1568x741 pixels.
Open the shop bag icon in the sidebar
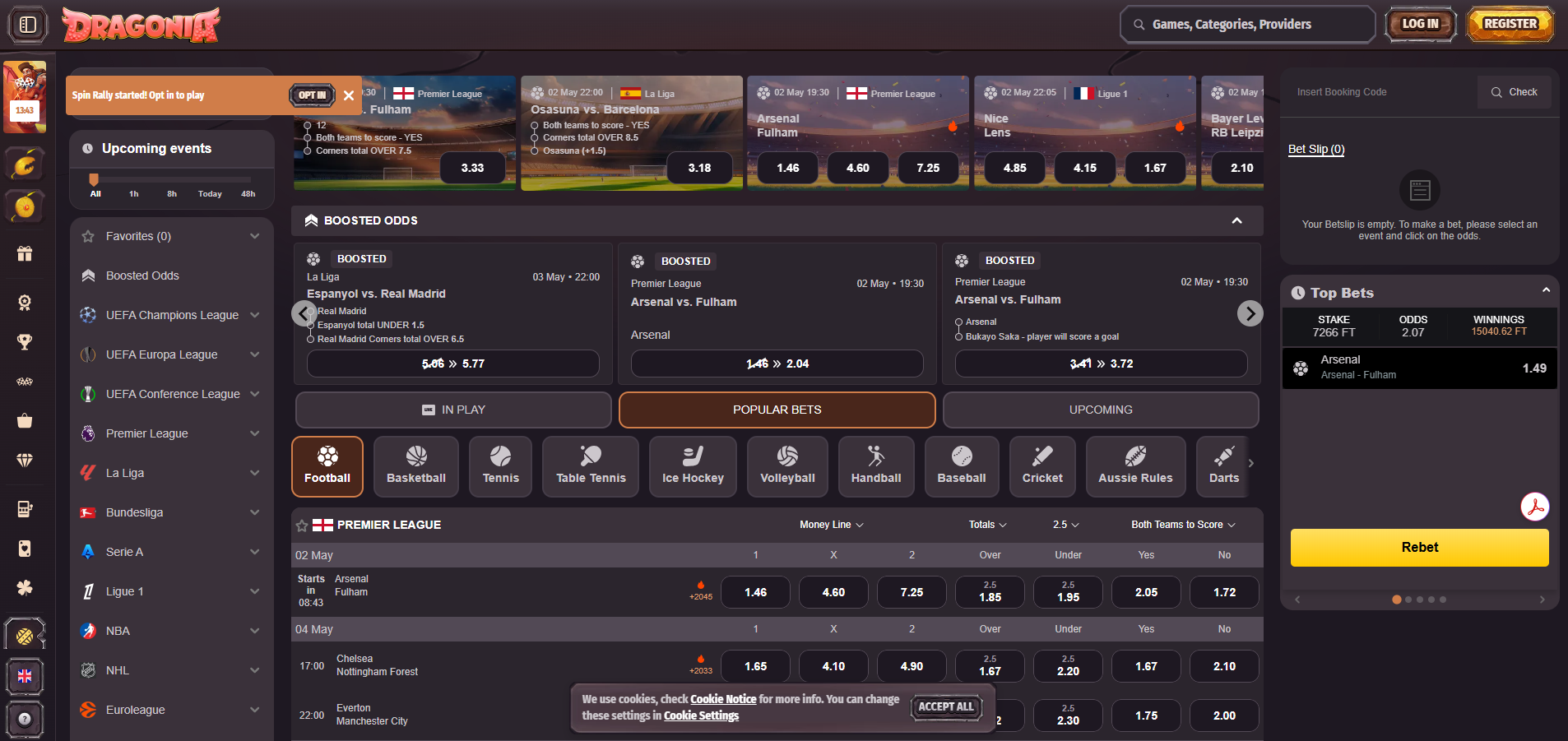coord(25,420)
